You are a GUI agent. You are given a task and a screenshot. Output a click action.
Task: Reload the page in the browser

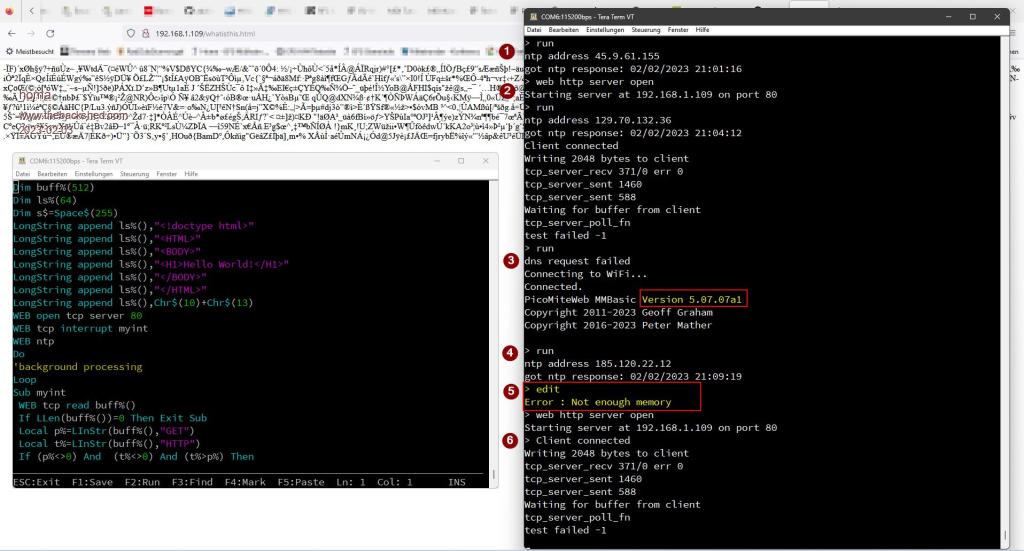click(x=50, y=33)
